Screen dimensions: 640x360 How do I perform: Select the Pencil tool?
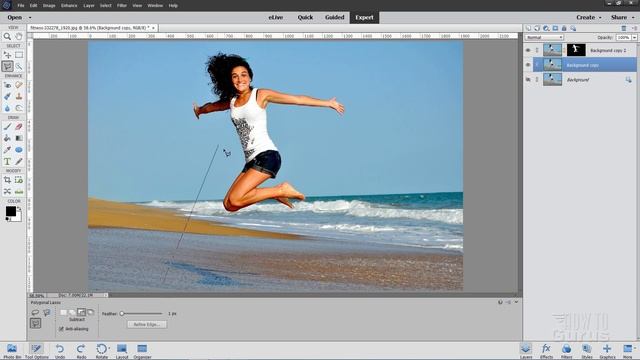(19, 162)
